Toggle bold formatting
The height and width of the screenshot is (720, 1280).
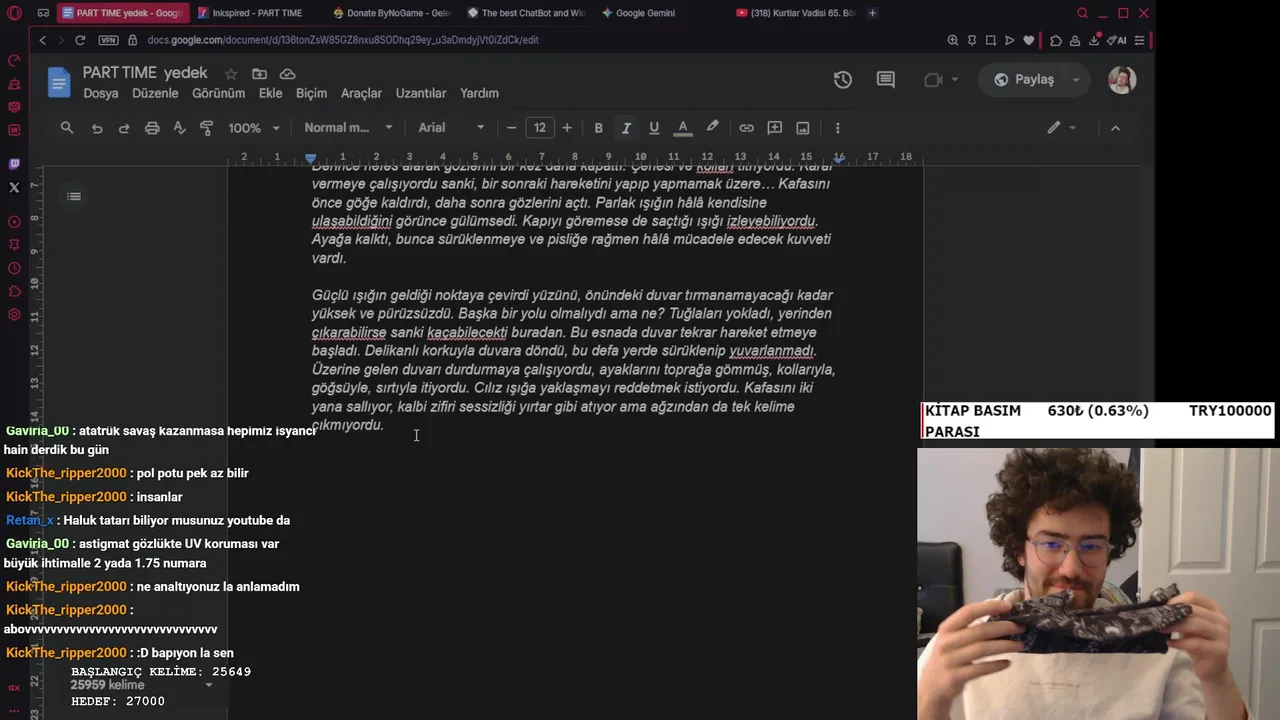click(598, 128)
